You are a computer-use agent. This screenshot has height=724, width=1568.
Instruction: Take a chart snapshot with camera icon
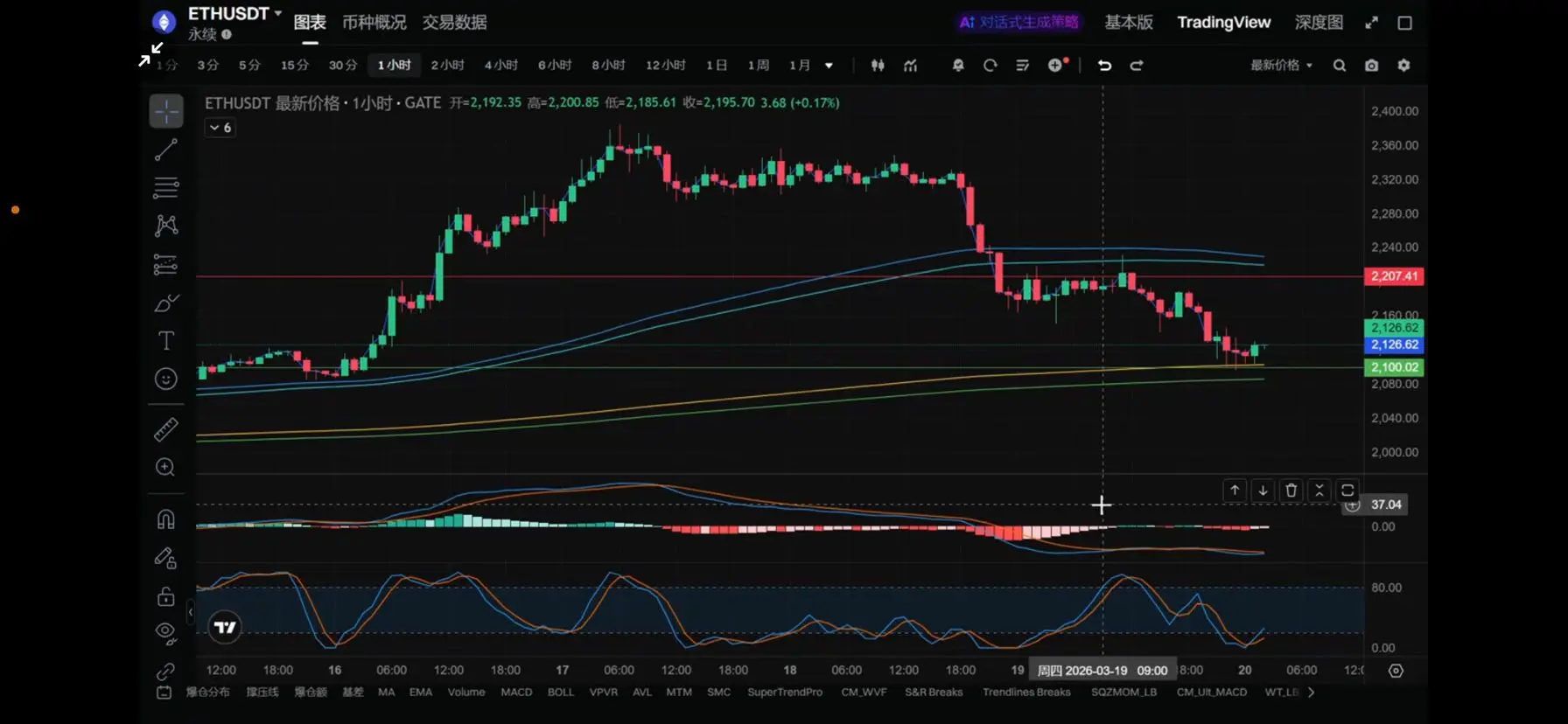1372,66
